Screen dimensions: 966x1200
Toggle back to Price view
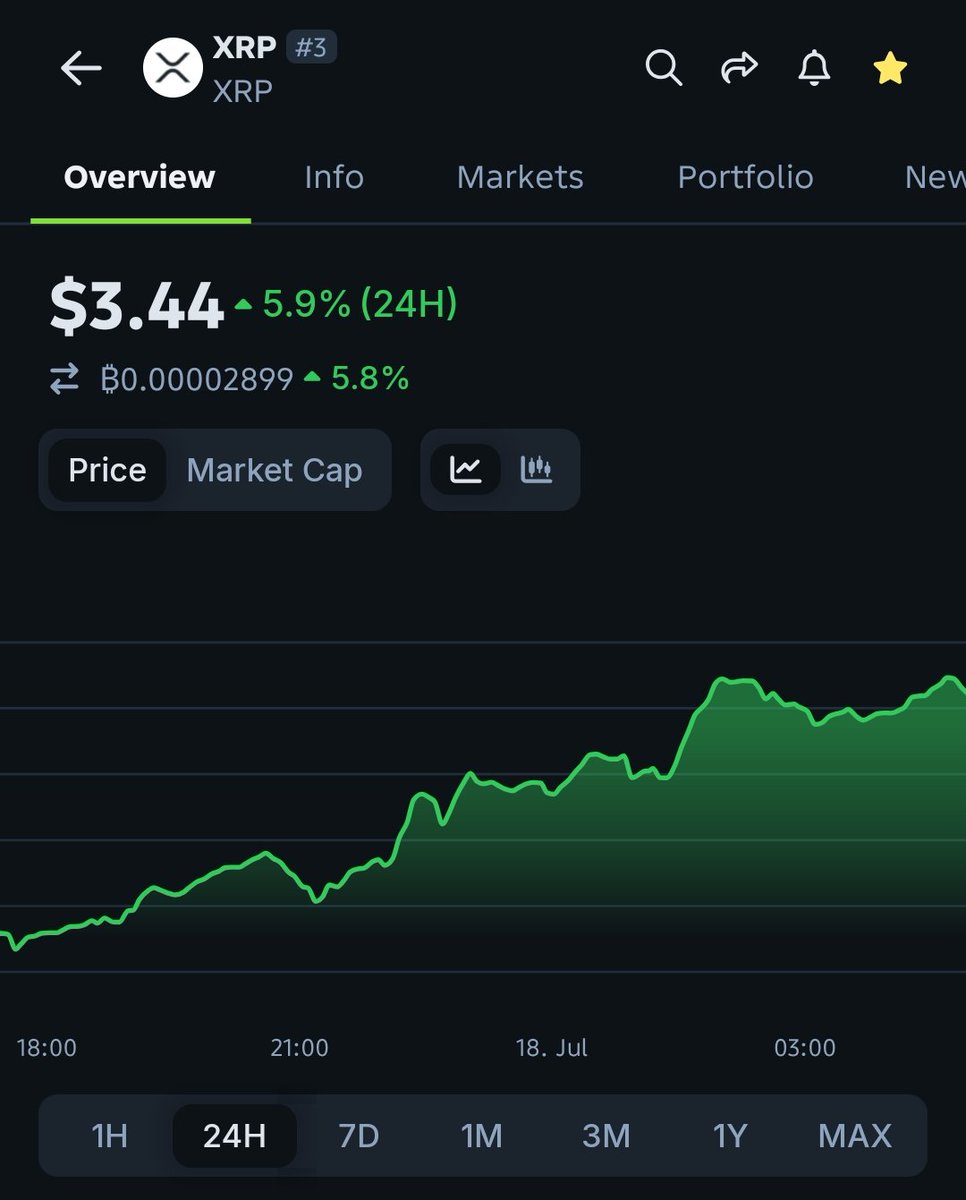coord(105,469)
